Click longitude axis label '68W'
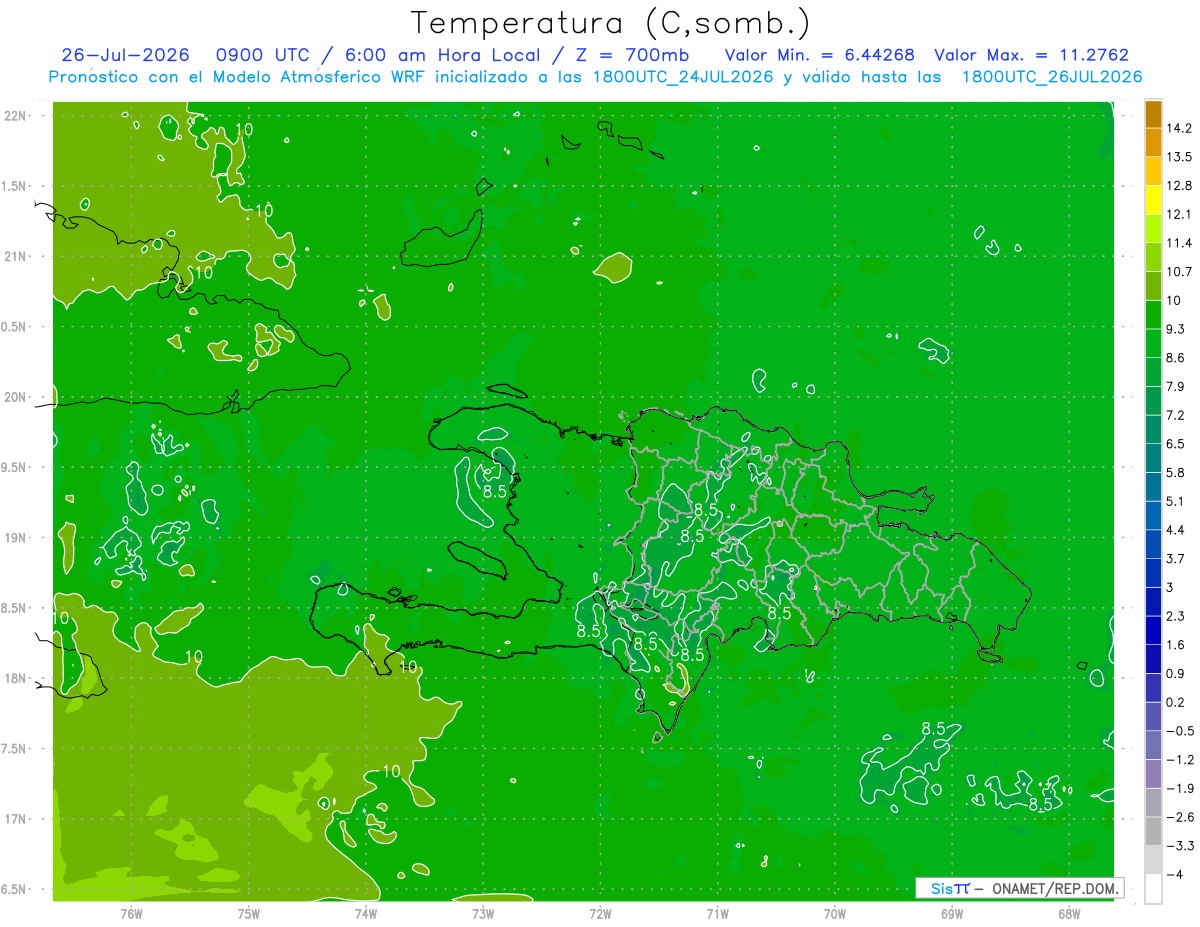Screen dimensions: 1200x927 tap(1069, 914)
